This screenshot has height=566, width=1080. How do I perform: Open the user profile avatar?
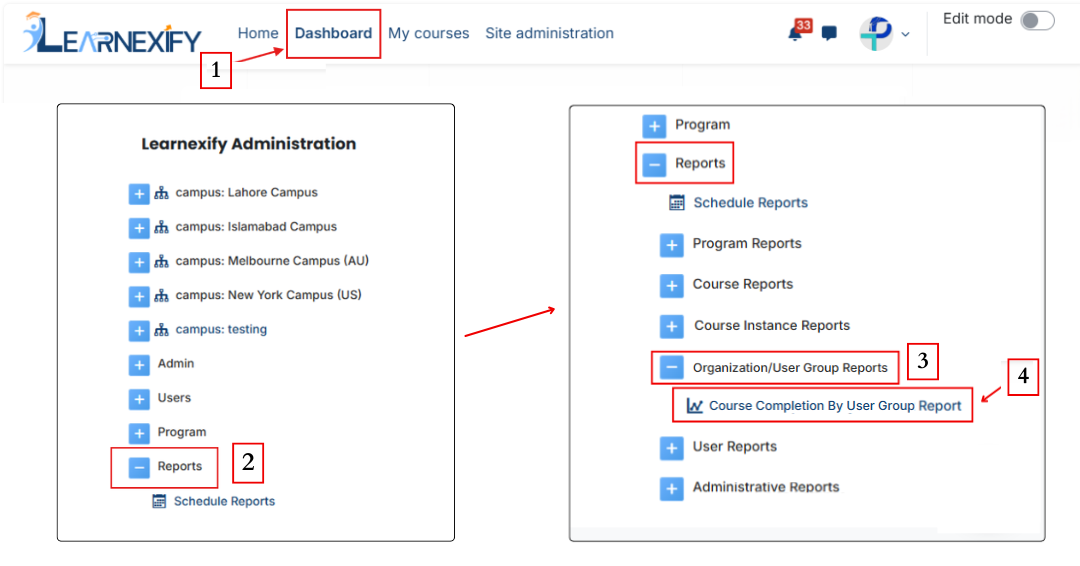pyautogui.click(x=876, y=33)
